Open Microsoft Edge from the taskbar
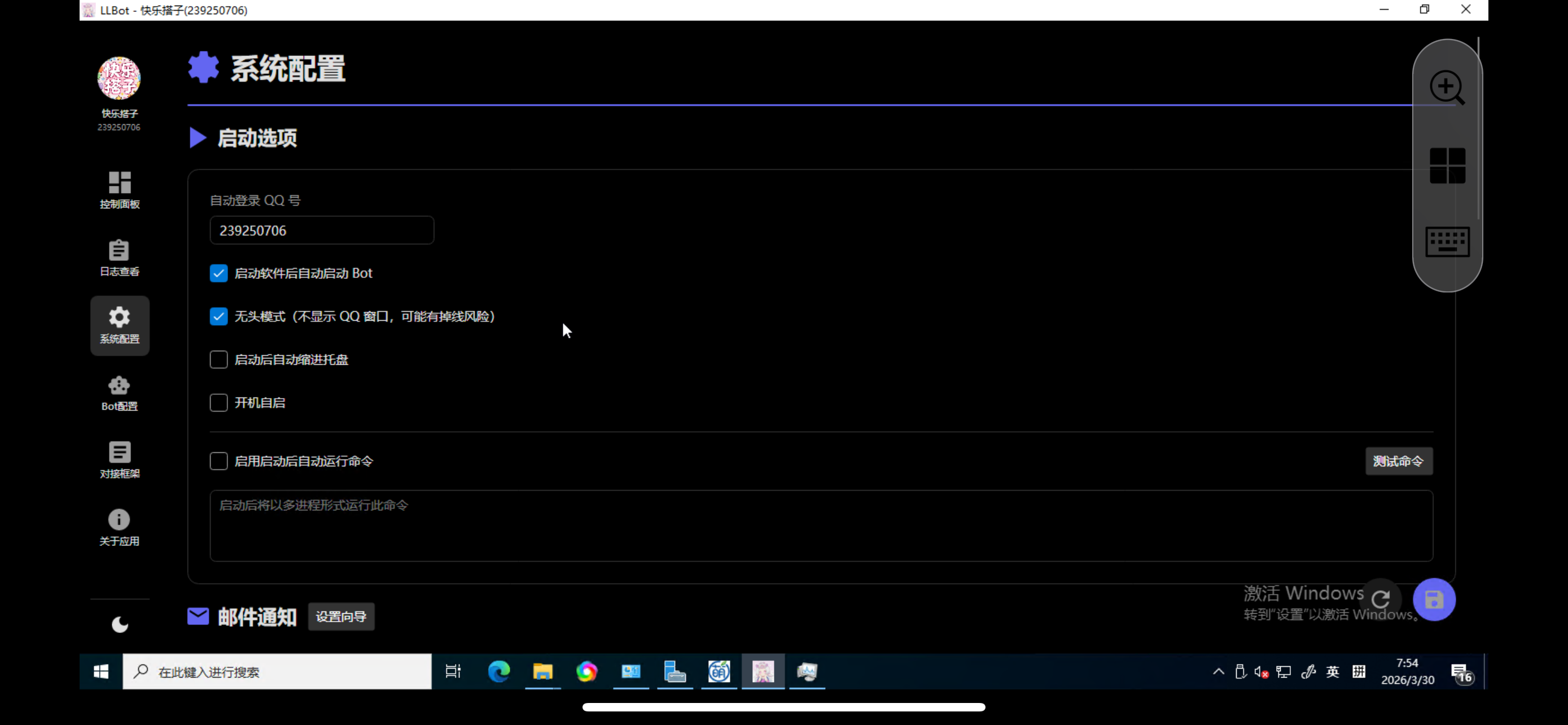Image resolution: width=1568 pixels, height=725 pixels. pos(498,671)
